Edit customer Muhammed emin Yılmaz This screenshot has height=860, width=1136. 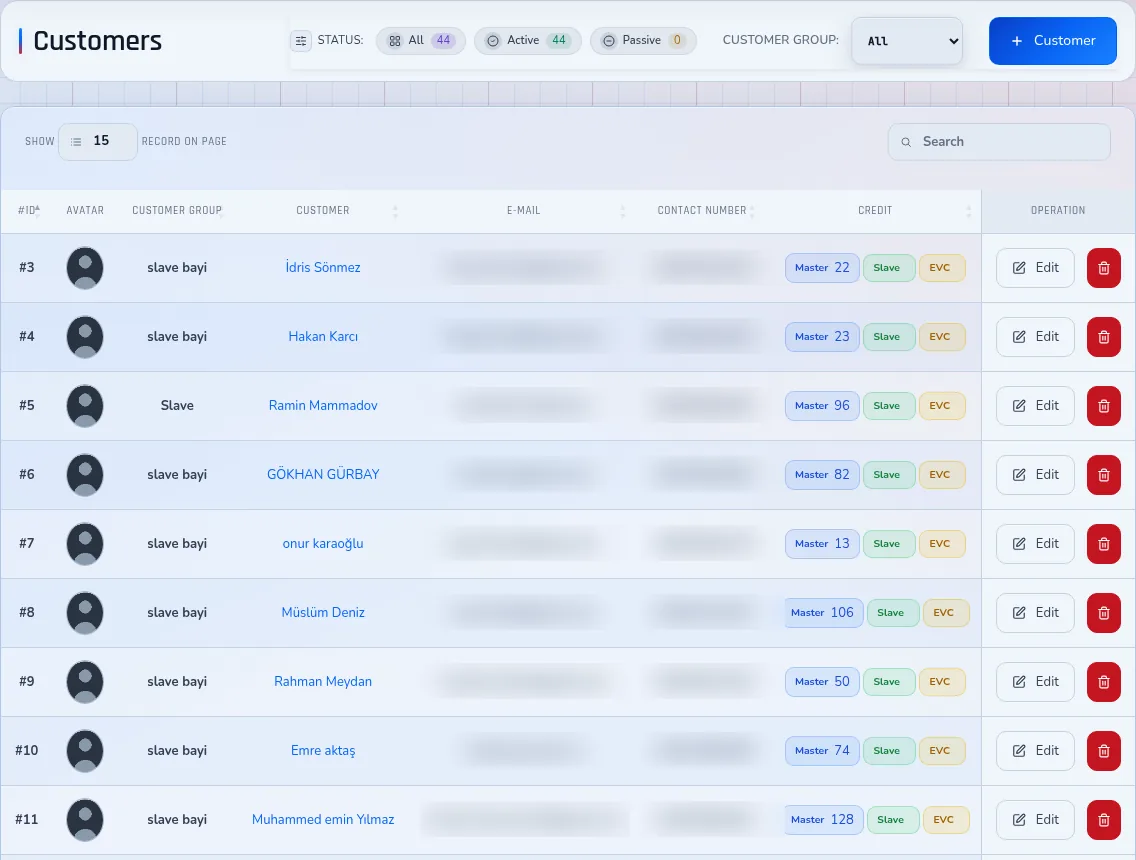click(x=1035, y=820)
